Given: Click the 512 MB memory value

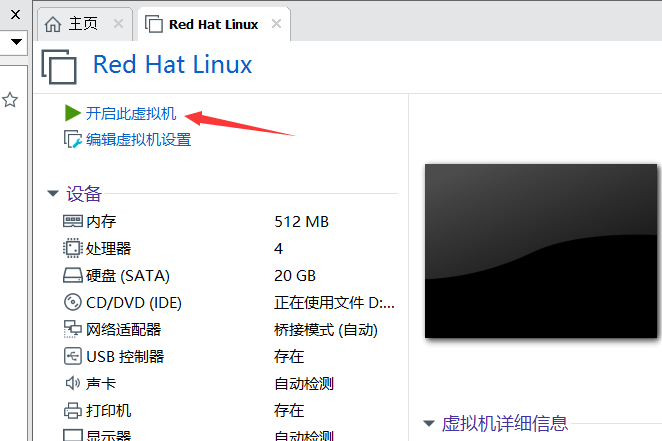Looking at the screenshot, I should point(301,222).
